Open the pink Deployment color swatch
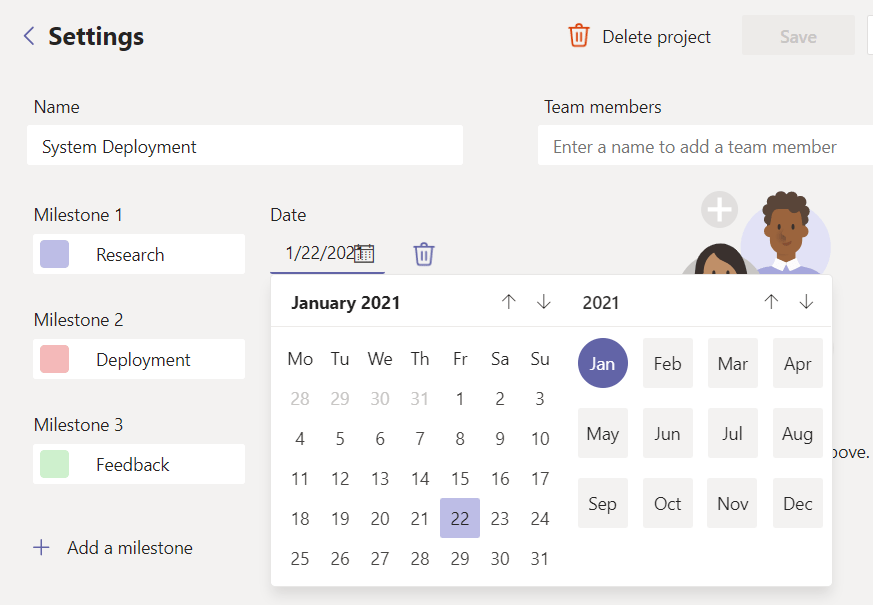The width and height of the screenshot is (873, 605). (x=54, y=359)
